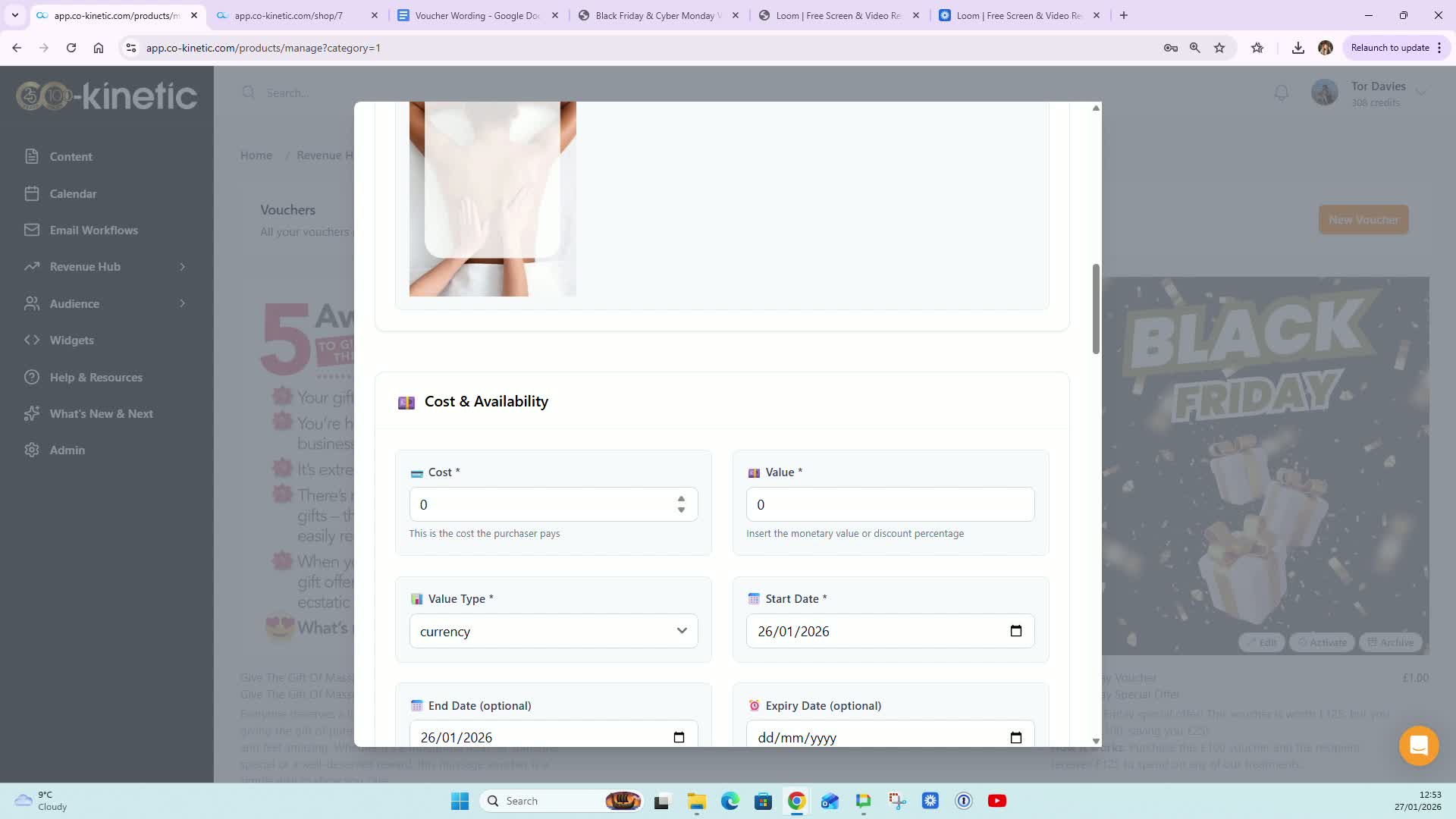Click the New Voucher button

(1363, 220)
